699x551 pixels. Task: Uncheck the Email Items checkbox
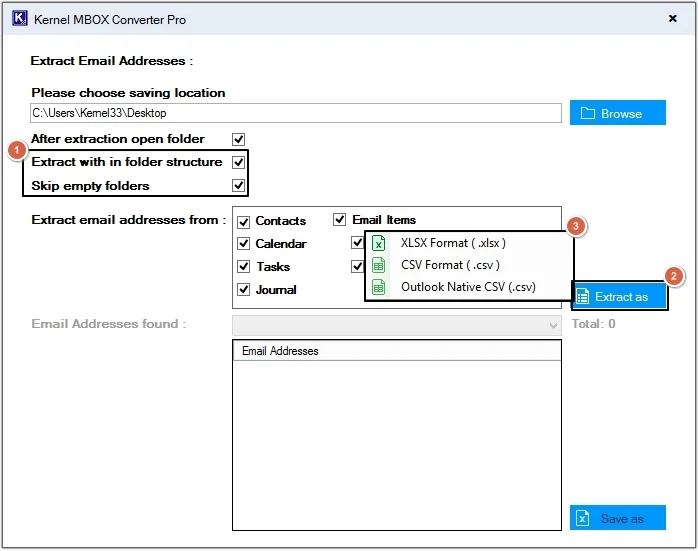point(340,219)
